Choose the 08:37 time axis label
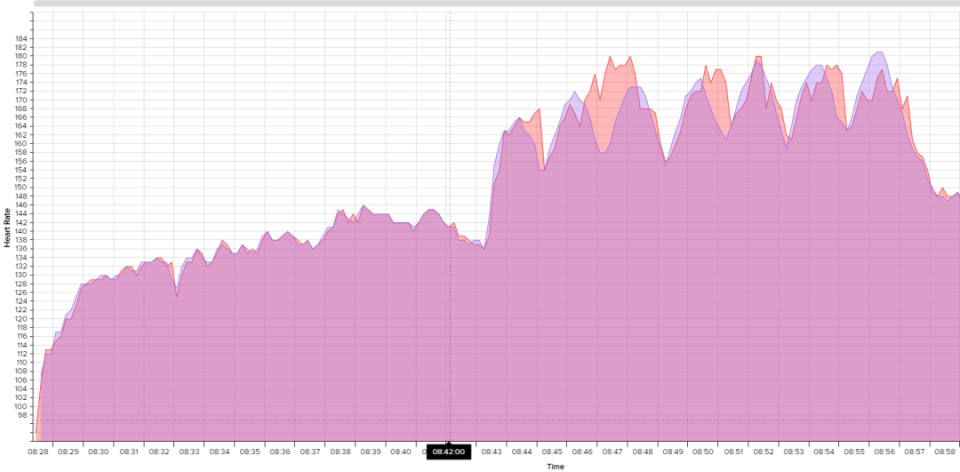Viewport: 960px width, 472px height. point(310,451)
